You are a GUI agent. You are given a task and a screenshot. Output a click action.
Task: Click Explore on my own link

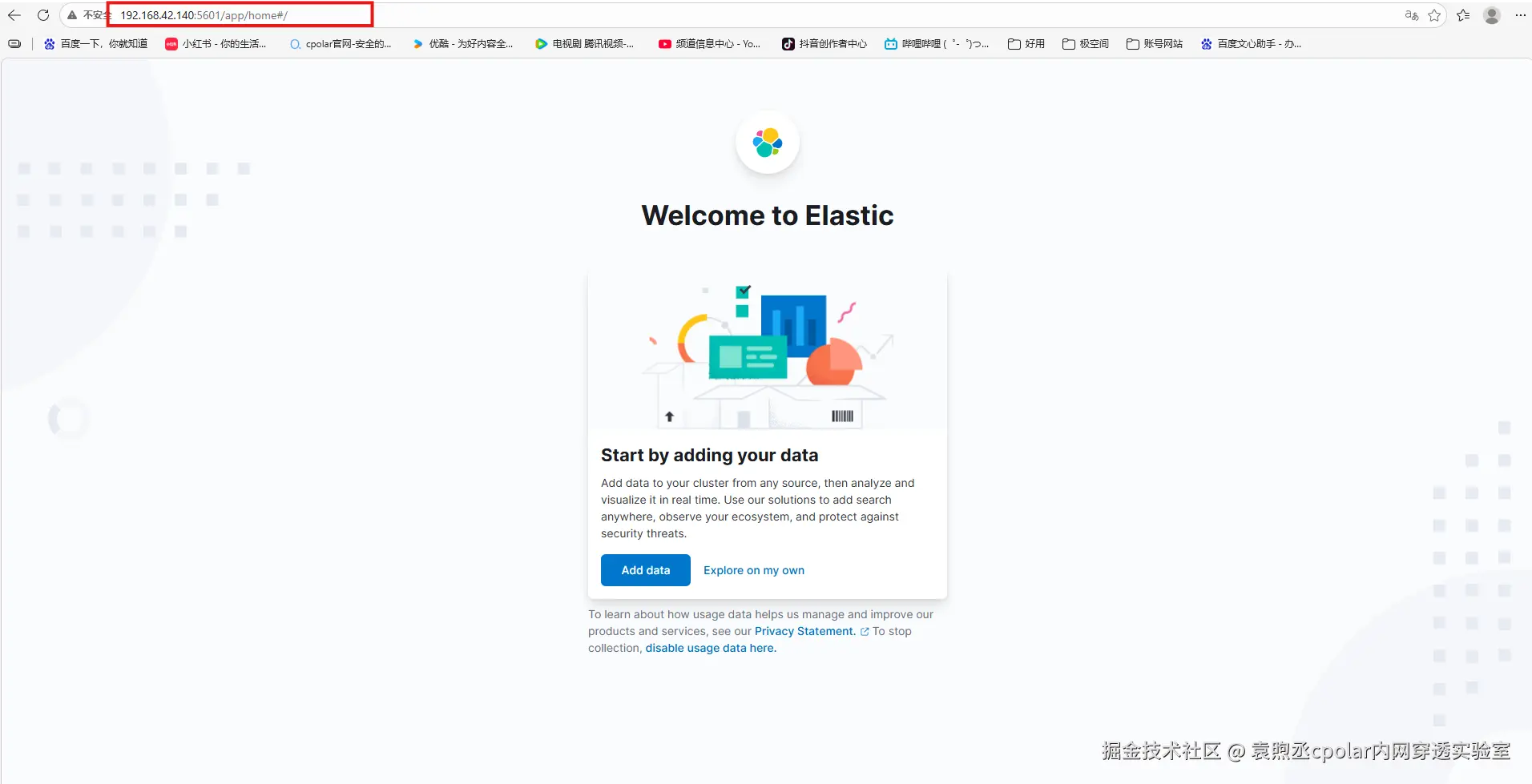coord(754,570)
